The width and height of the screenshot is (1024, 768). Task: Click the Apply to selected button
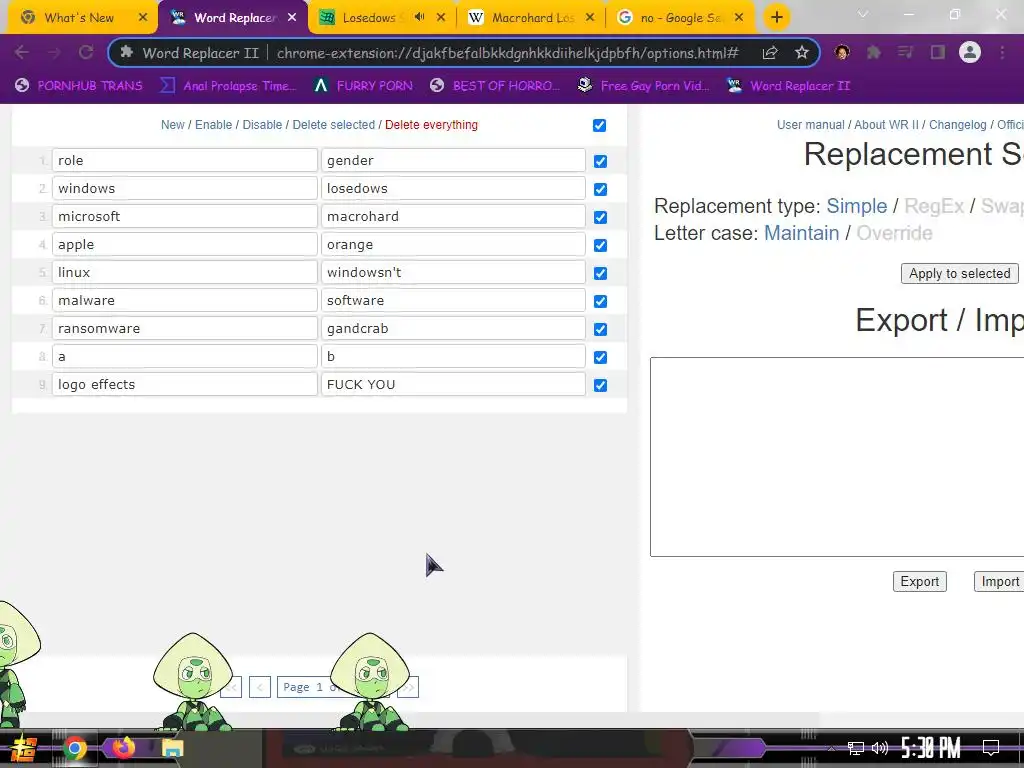point(959,274)
